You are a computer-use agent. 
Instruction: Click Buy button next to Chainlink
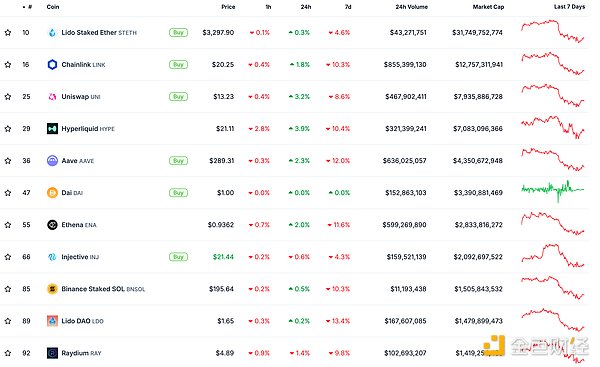coord(178,65)
